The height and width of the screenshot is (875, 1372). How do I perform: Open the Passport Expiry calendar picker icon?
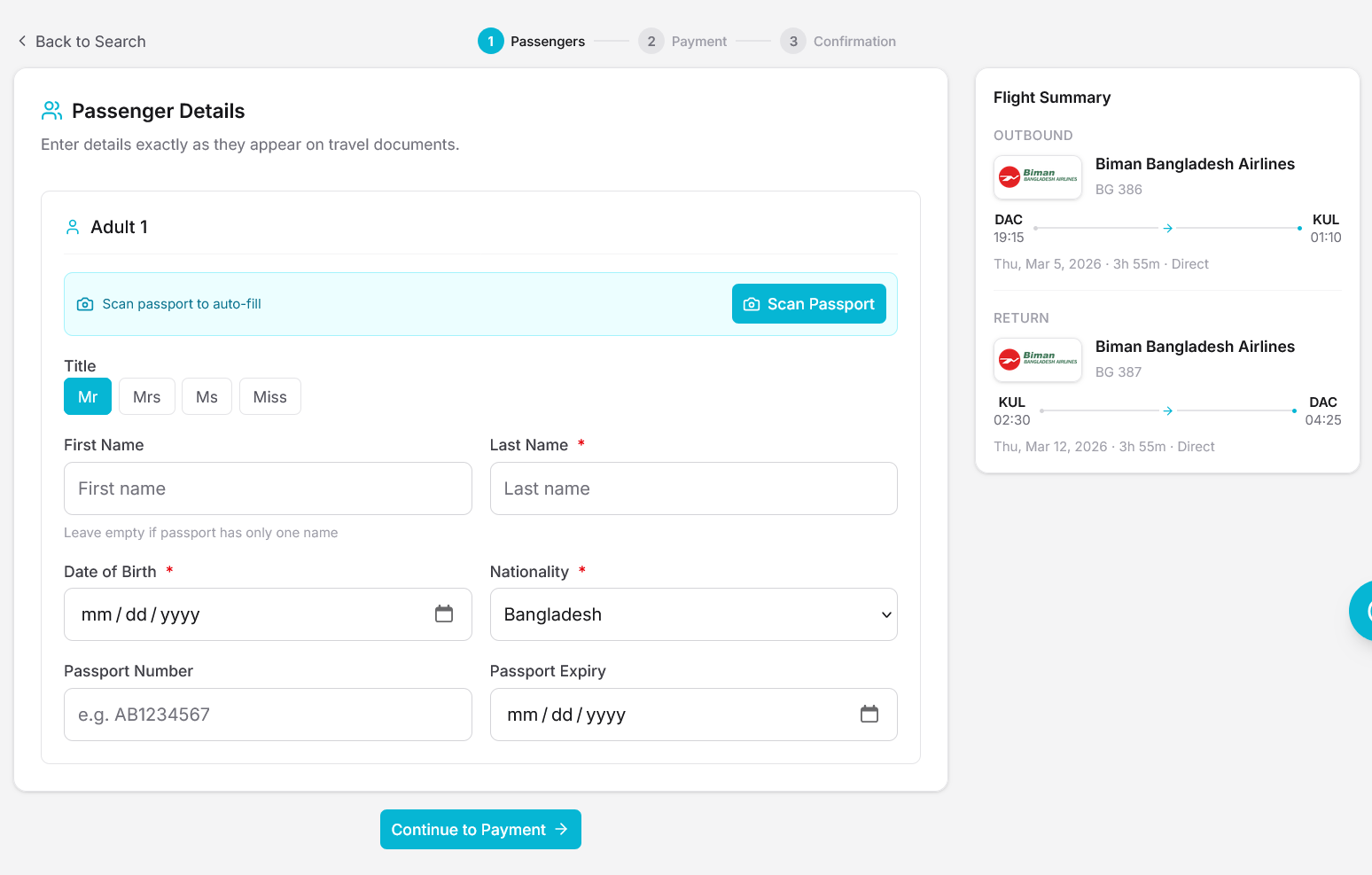[x=869, y=714]
